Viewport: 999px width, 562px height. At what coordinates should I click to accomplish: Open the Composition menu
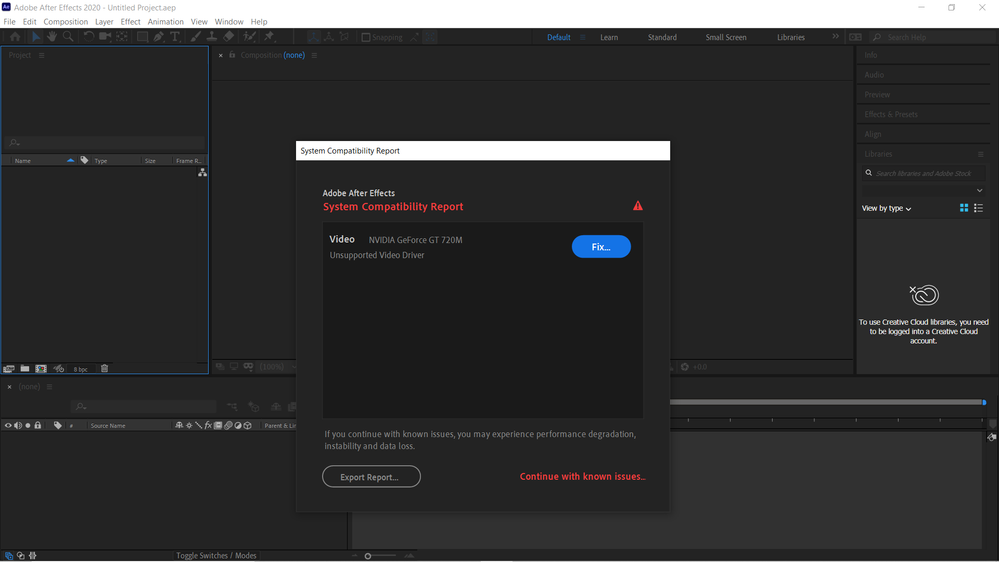(x=66, y=22)
